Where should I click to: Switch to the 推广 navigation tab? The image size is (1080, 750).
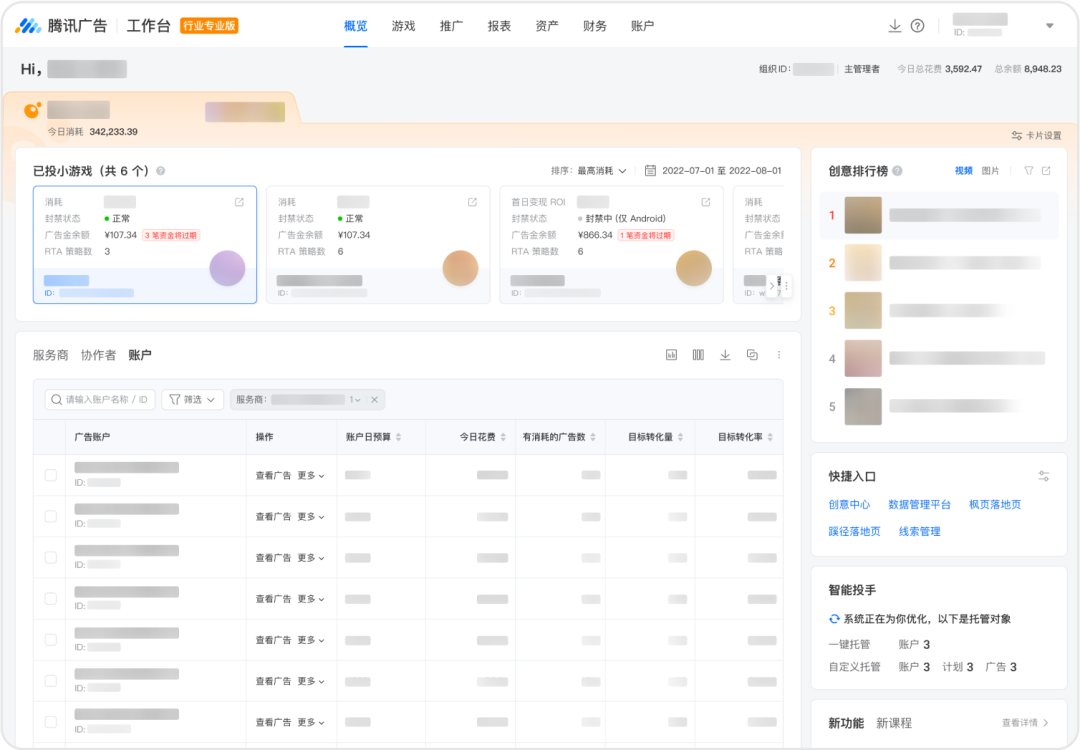coord(451,26)
